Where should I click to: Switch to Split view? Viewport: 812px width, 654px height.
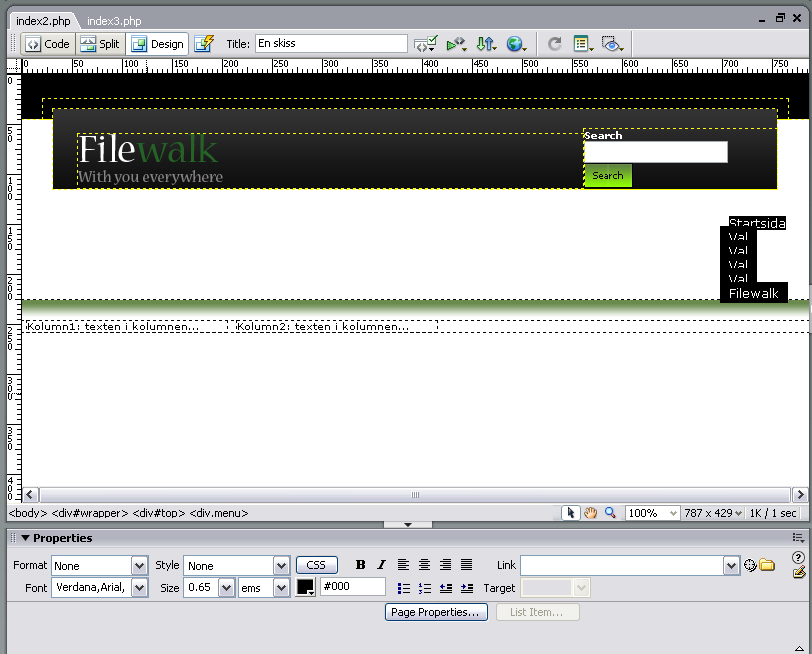coord(101,44)
